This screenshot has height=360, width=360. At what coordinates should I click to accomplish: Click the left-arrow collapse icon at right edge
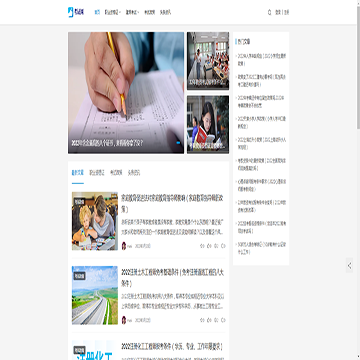tap(349, 266)
